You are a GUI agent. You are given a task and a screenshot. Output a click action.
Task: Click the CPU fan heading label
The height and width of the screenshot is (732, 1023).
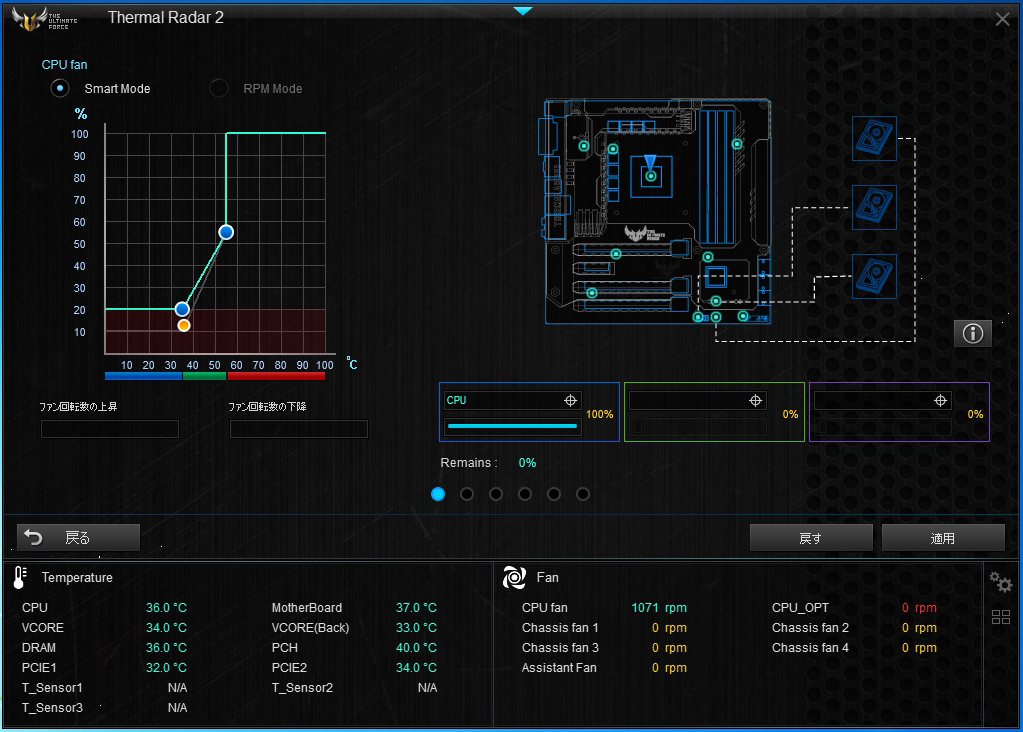[64, 65]
